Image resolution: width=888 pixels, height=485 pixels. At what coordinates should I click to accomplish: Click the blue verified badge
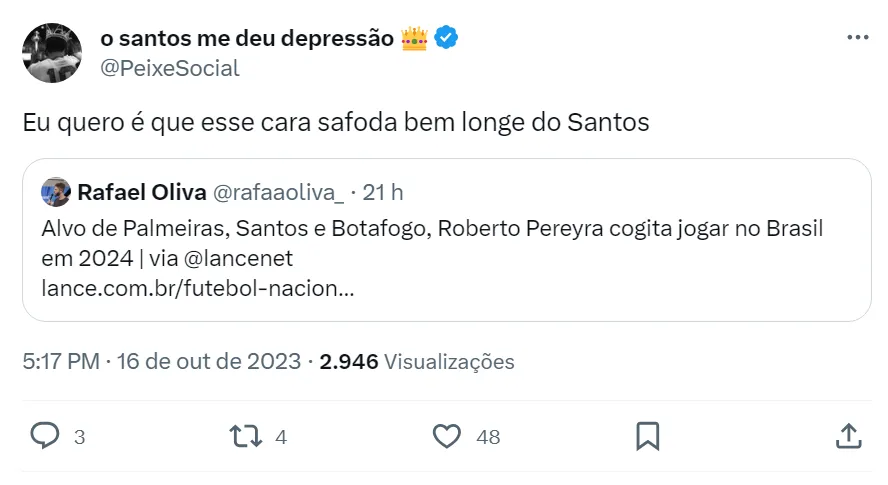tap(446, 38)
